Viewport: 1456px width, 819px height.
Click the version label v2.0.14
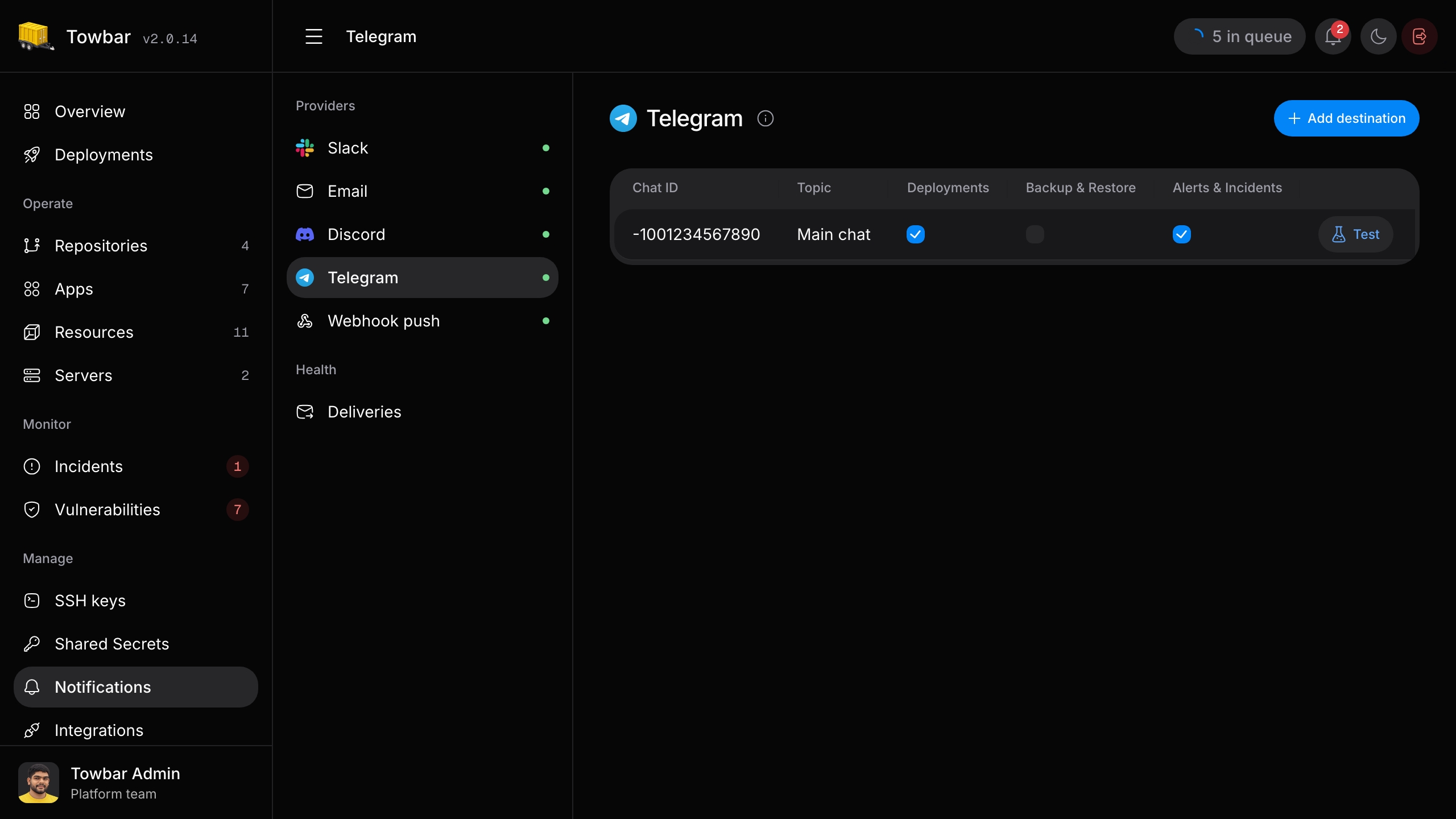point(170,39)
